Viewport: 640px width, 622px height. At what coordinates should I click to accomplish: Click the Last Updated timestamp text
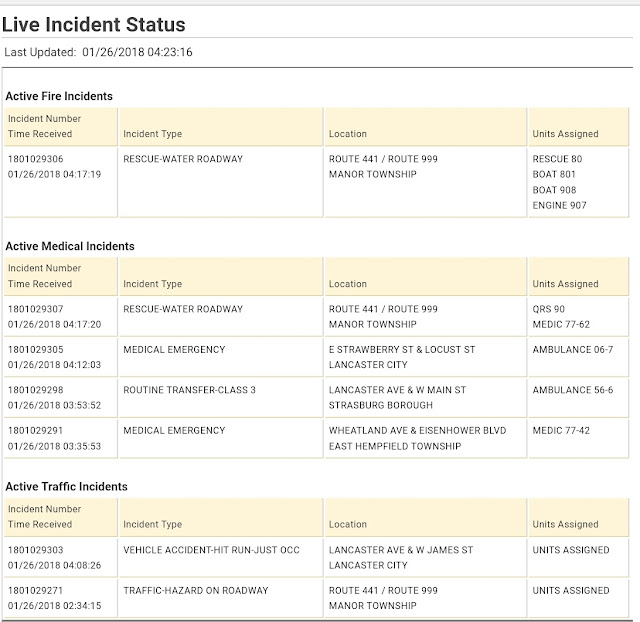point(98,53)
